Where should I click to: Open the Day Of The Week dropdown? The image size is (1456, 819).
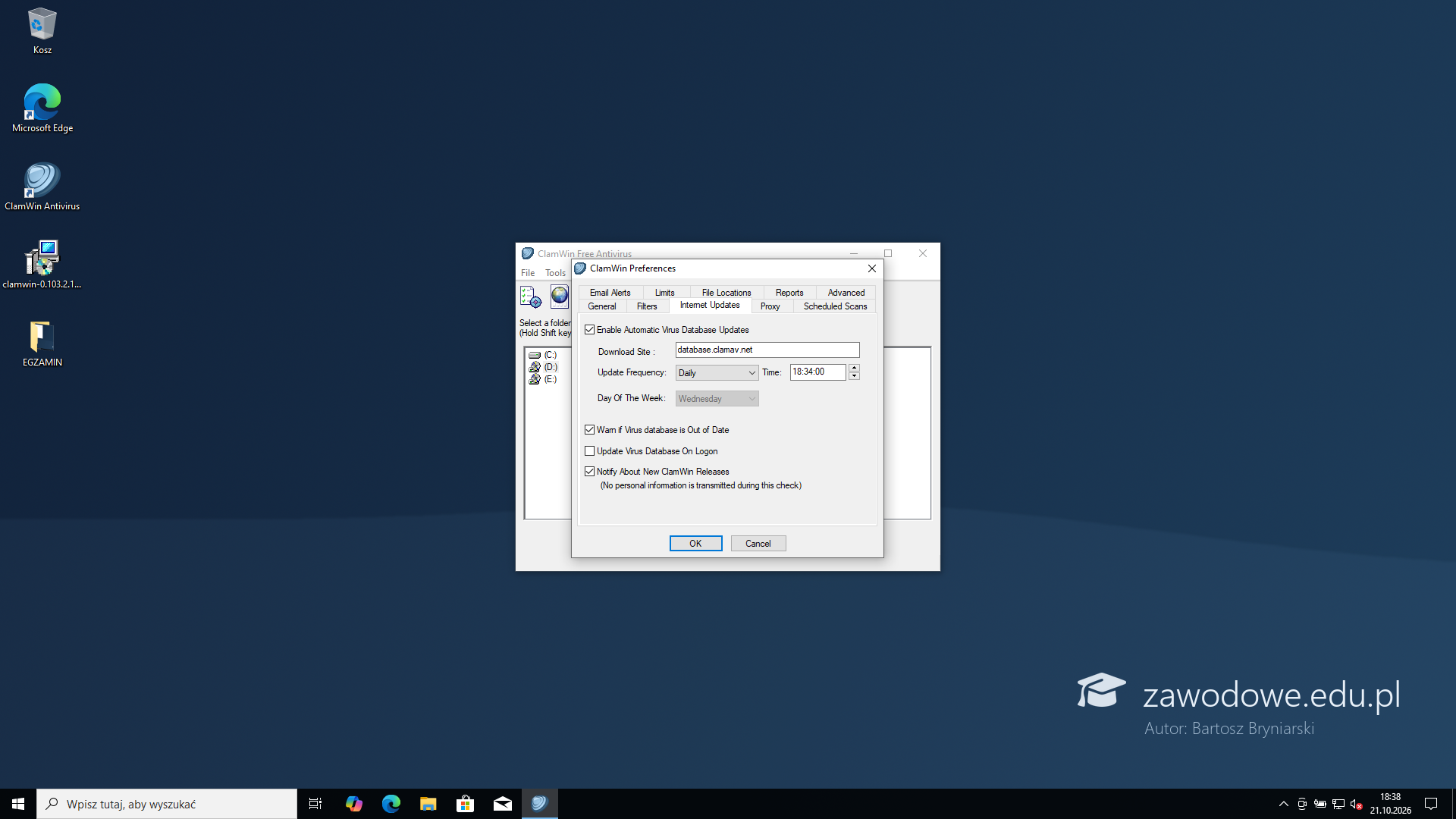pos(717,399)
